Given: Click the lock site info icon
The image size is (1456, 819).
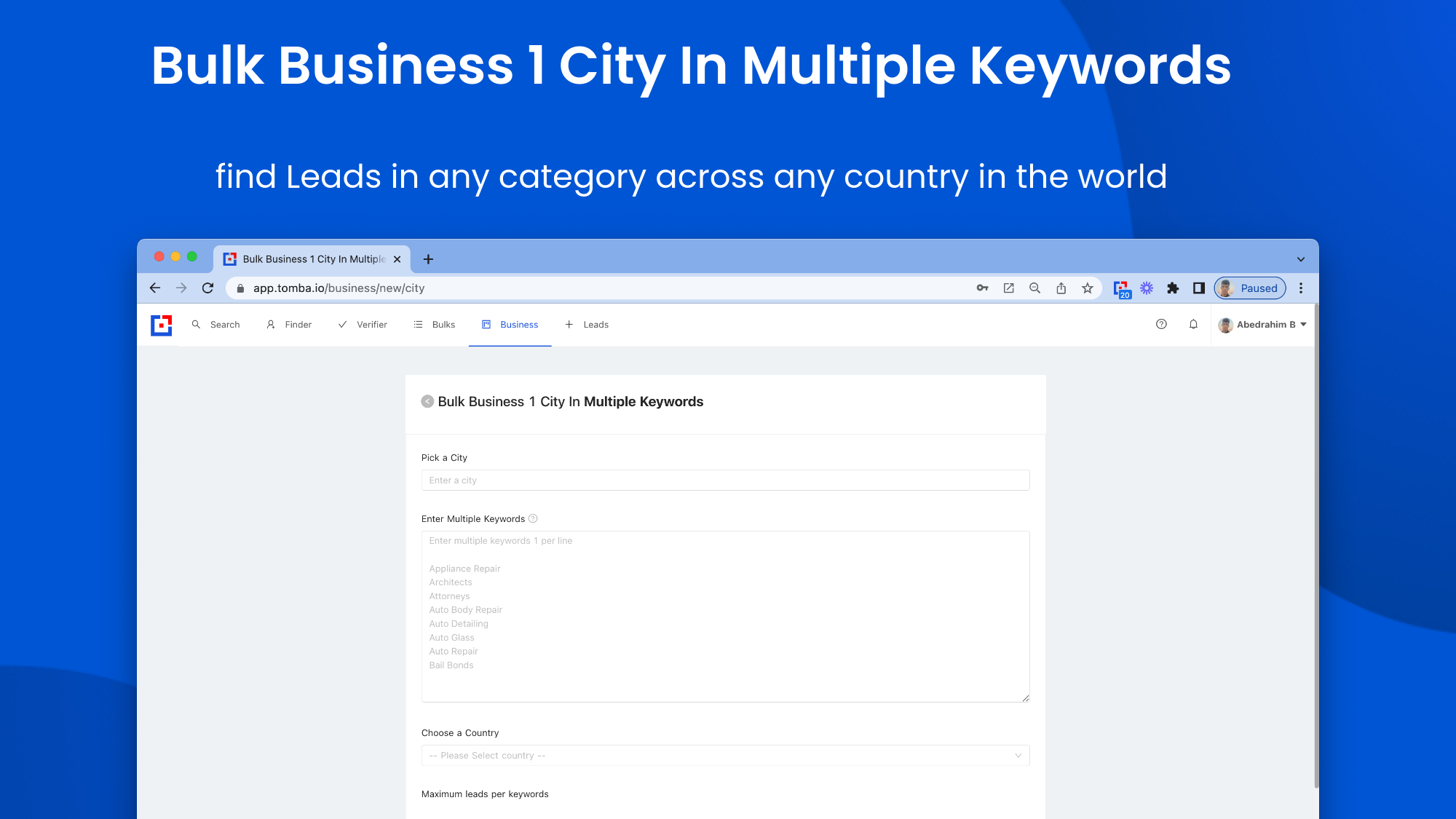Looking at the screenshot, I should [x=240, y=288].
